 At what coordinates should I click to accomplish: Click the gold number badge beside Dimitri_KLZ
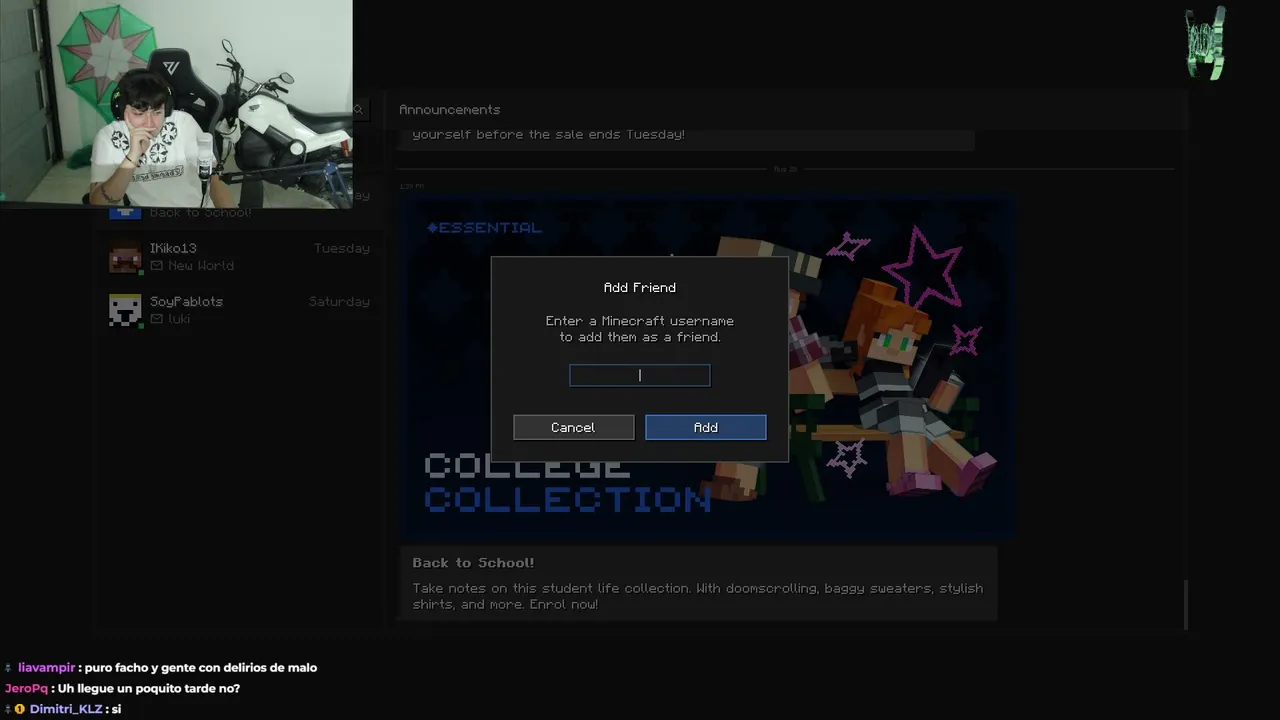pos(19,709)
